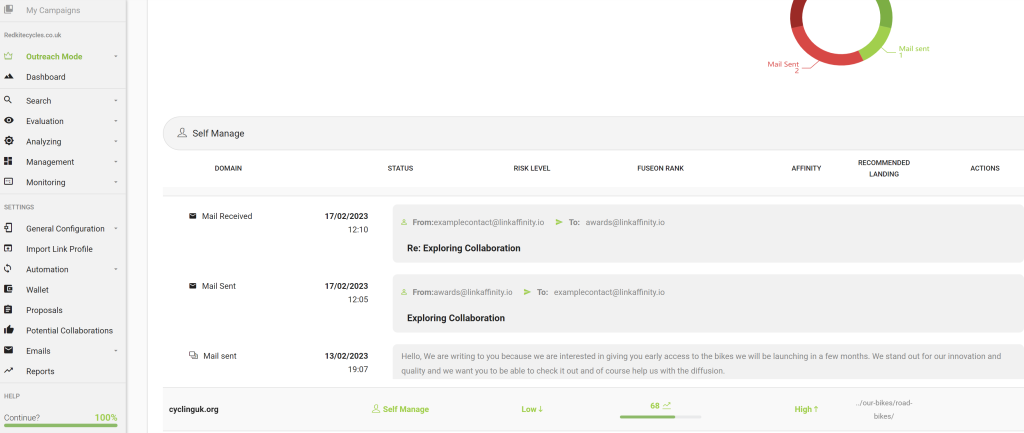The width and height of the screenshot is (1024, 433).
Task: Expand the General Configuration submenu
Action: pos(116,229)
